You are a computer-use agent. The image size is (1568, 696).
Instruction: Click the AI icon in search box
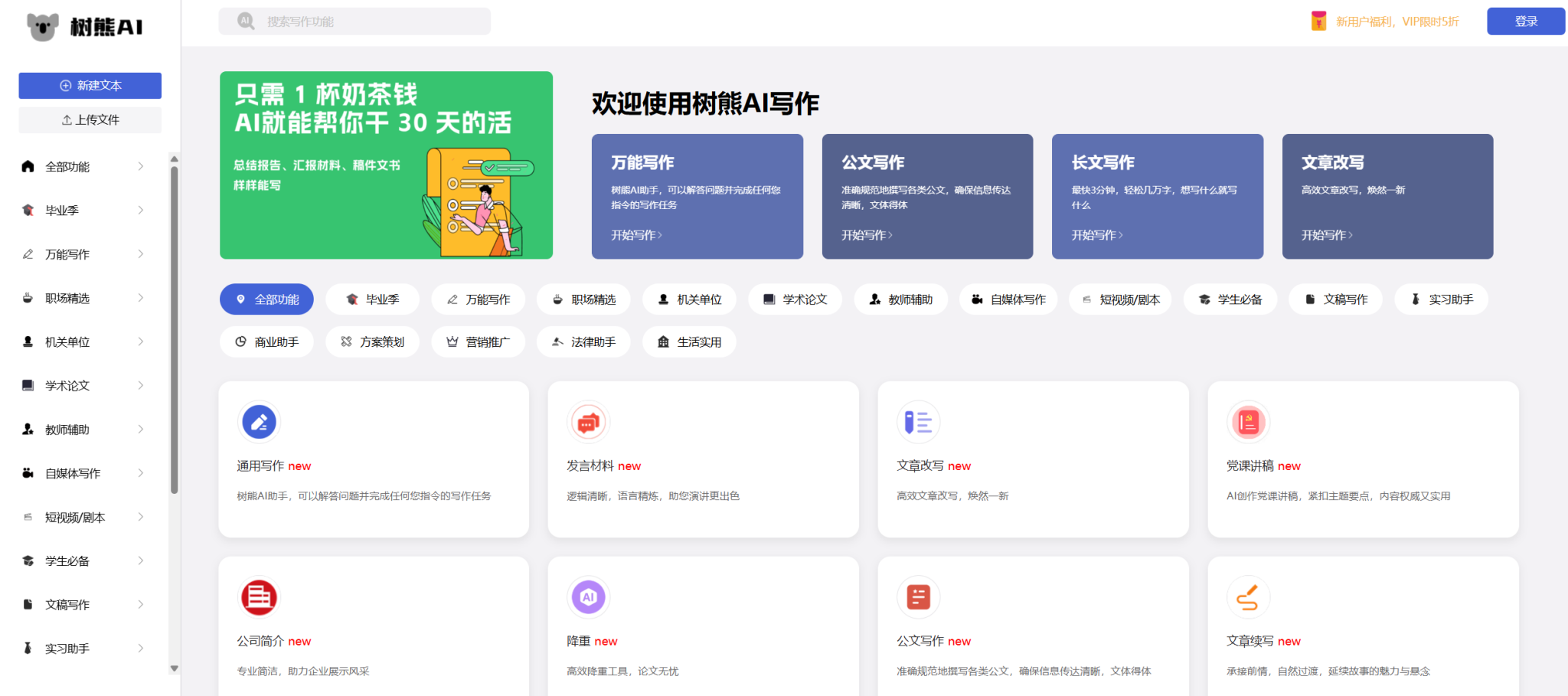click(x=245, y=21)
